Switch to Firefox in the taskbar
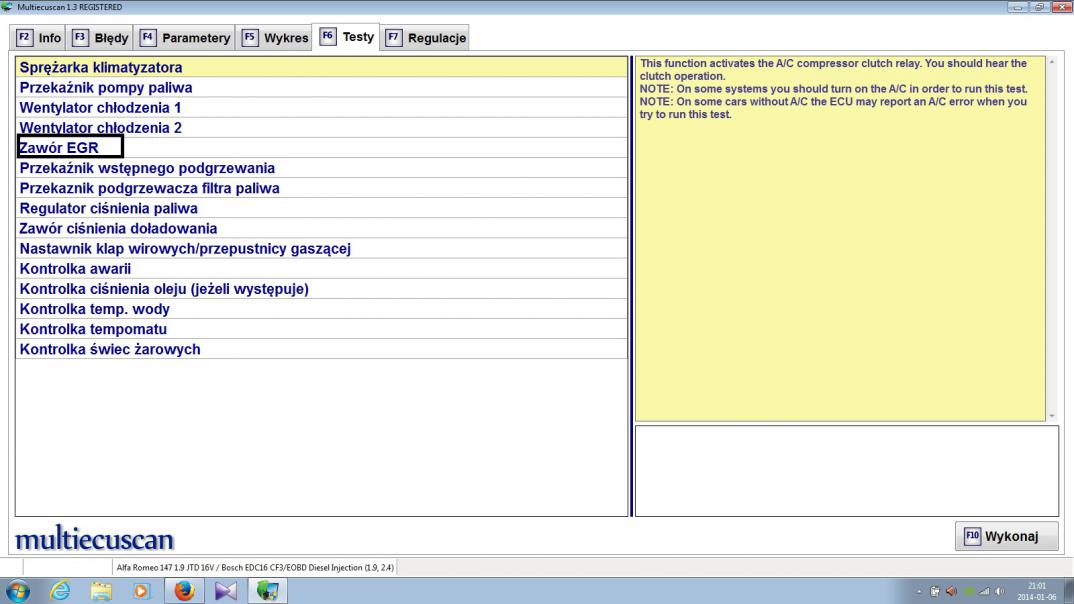This screenshot has width=1074, height=604. [x=184, y=590]
